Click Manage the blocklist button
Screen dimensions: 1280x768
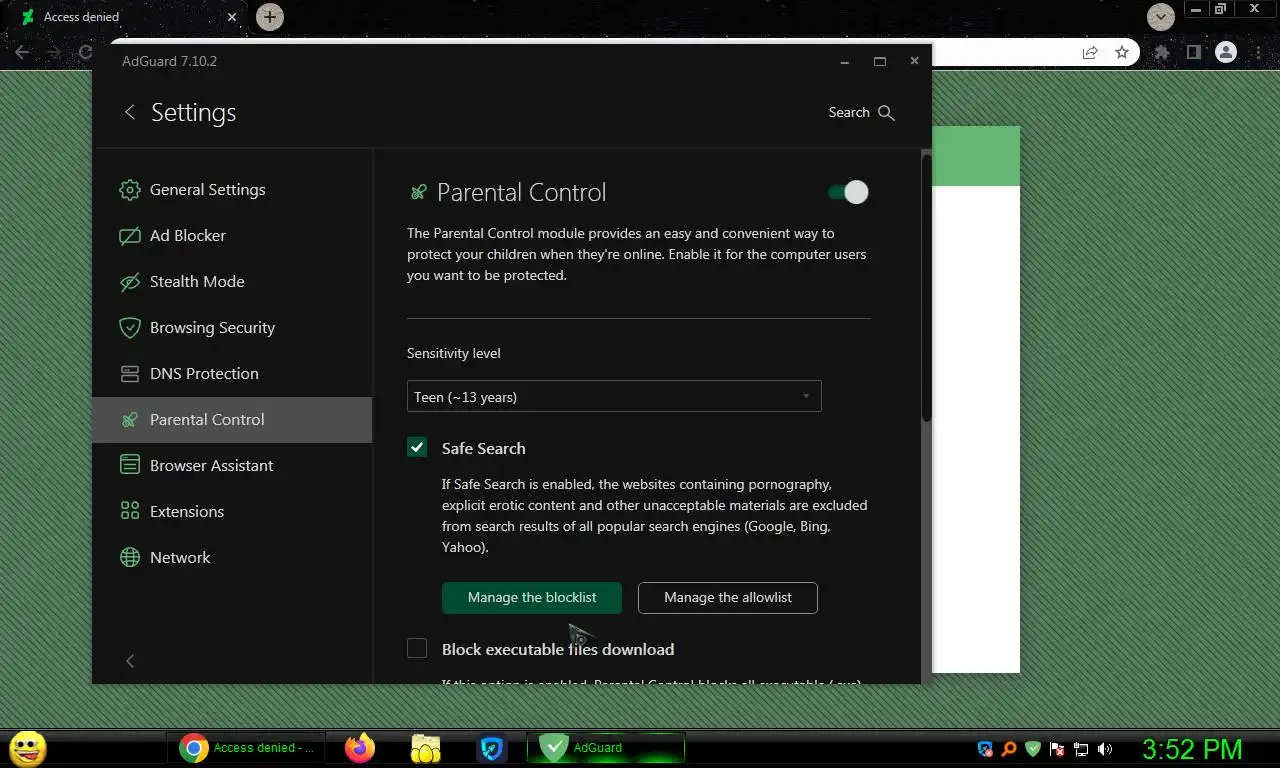pos(532,598)
